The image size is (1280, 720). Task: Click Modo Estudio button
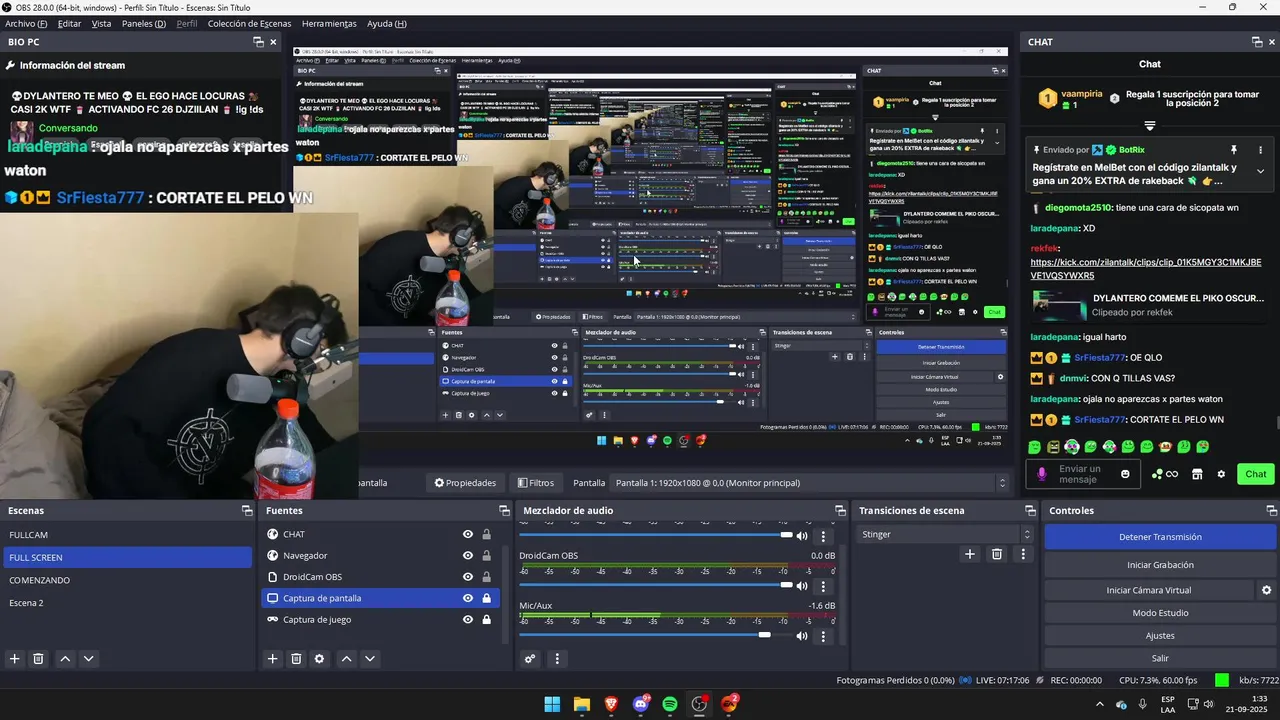click(x=1160, y=613)
